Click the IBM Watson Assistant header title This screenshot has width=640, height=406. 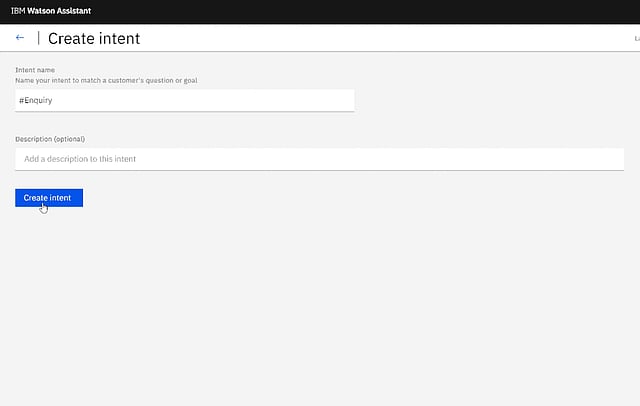pos(50,11)
